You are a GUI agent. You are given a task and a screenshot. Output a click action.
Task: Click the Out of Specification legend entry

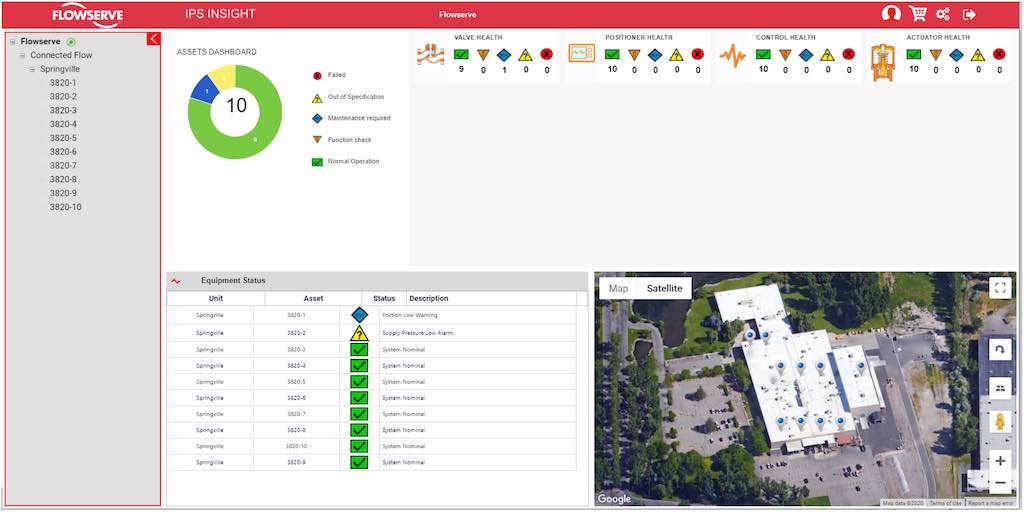(347, 97)
